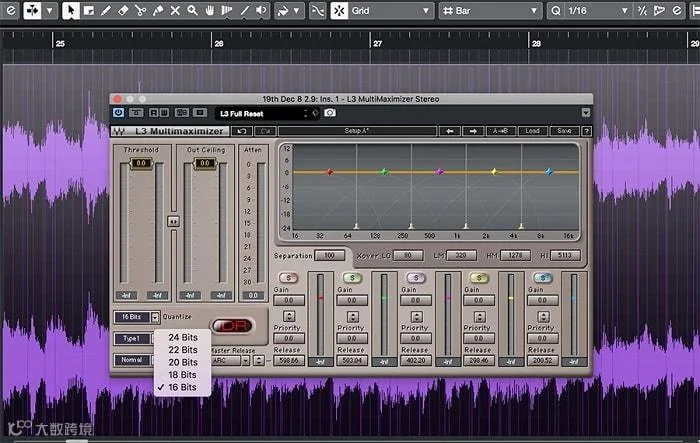Open the L3 help question mark

point(587,131)
